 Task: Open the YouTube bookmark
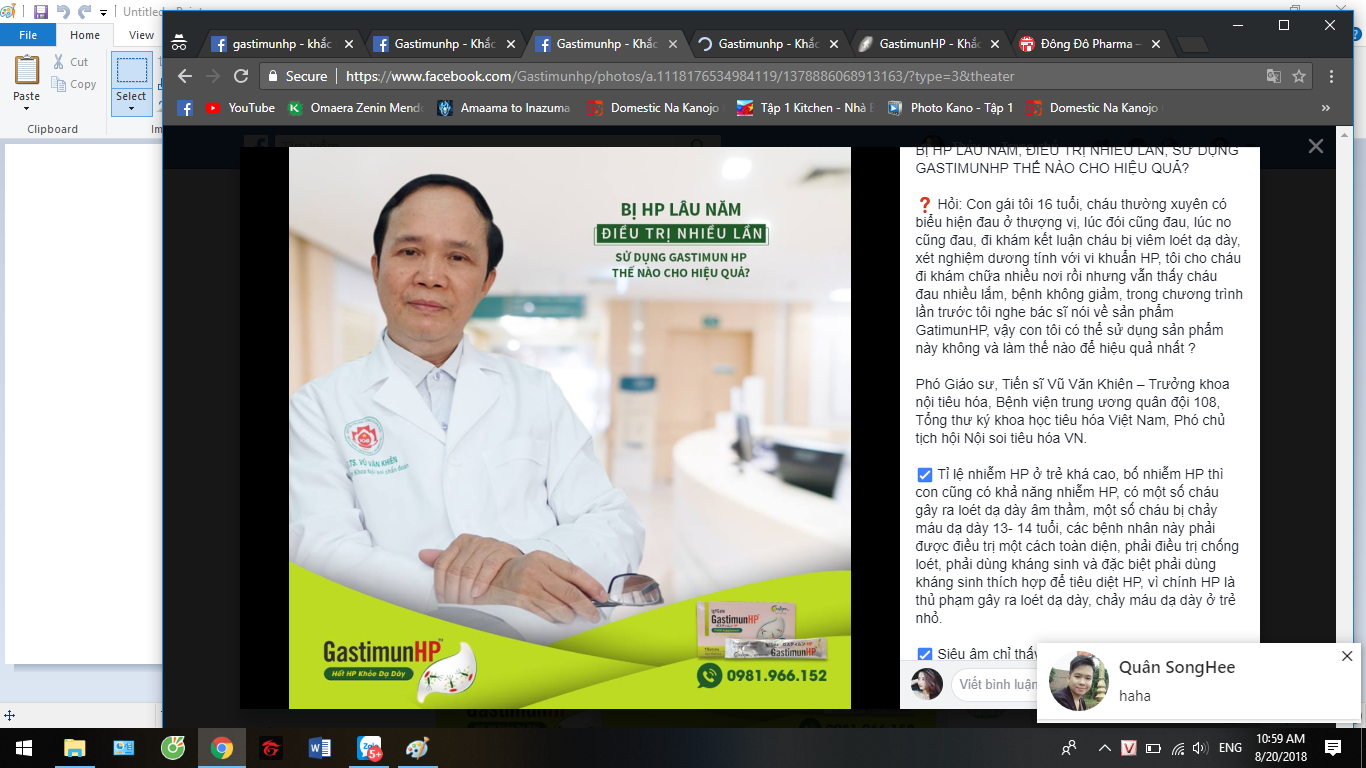240,108
